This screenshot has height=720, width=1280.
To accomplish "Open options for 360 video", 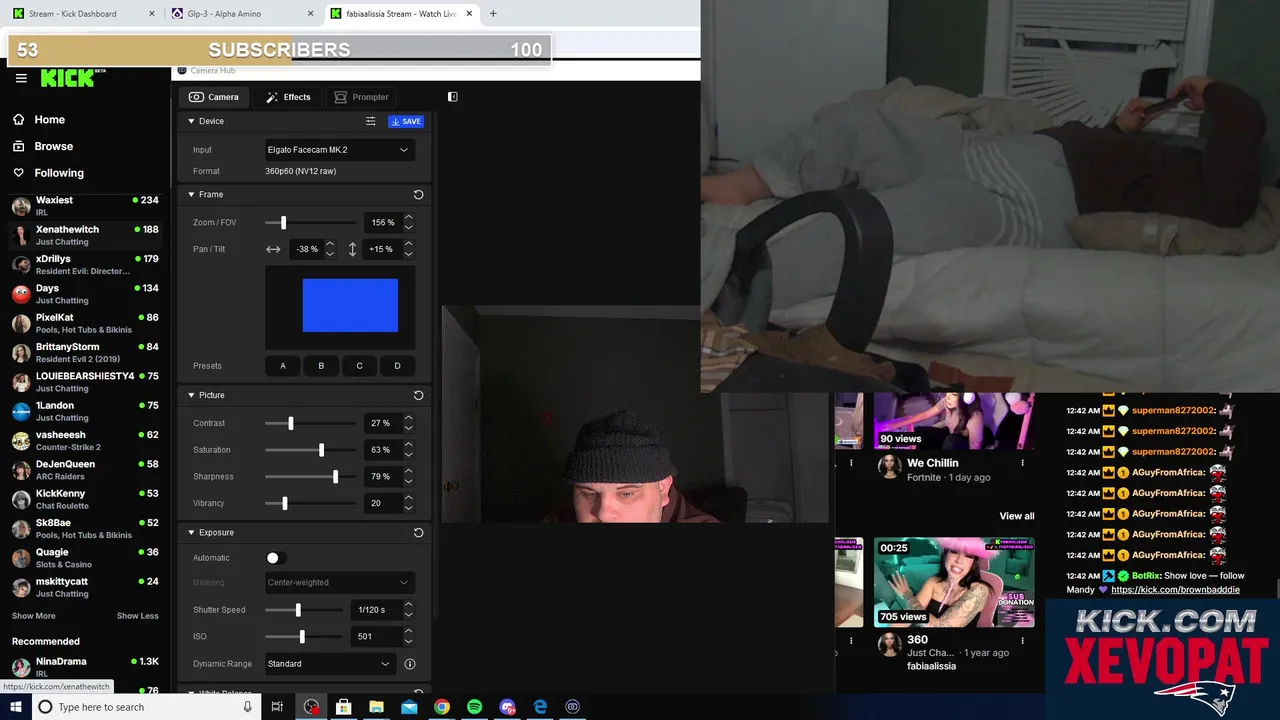I will pos(1022,640).
